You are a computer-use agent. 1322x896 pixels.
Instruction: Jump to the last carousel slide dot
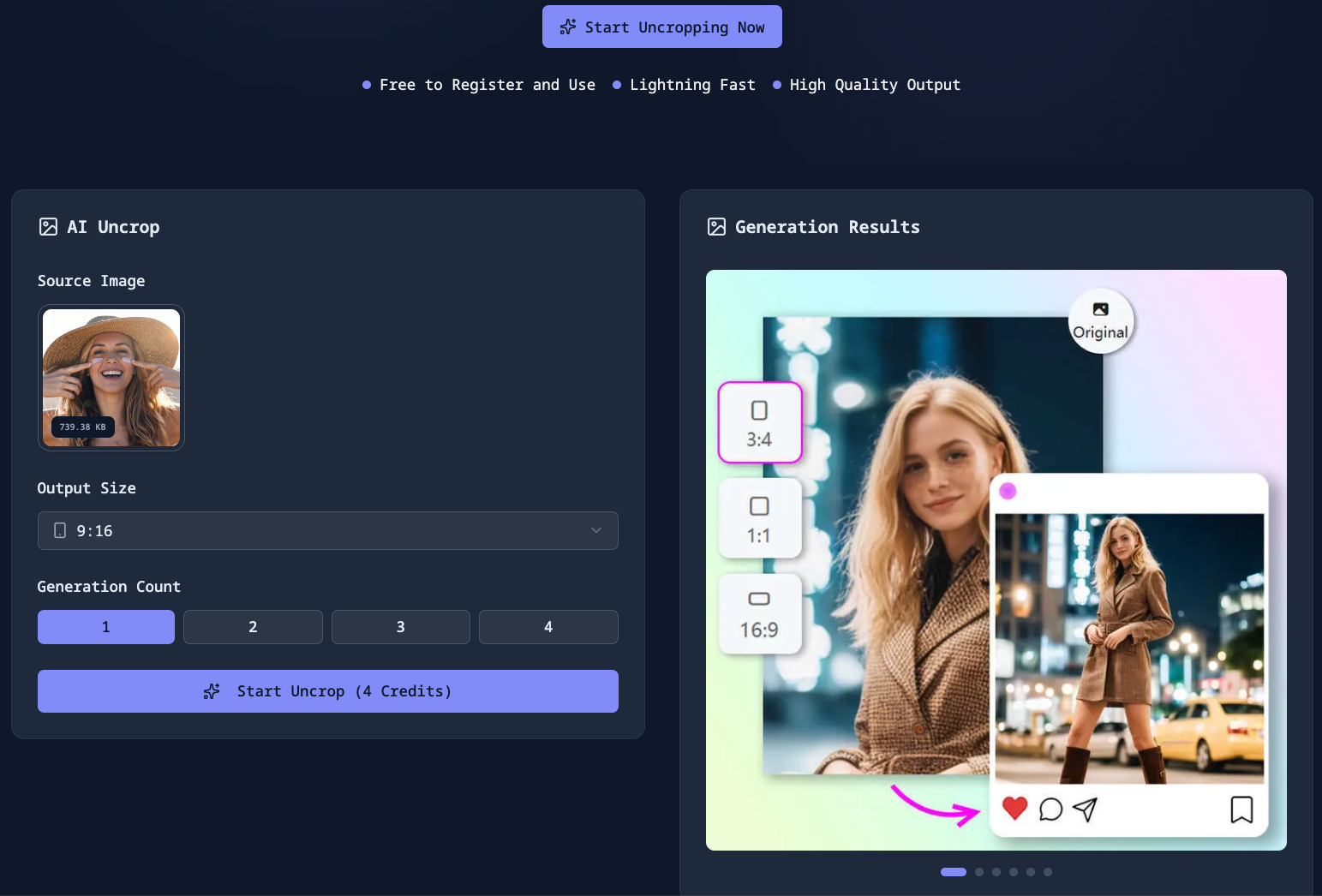(x=1048, y=872)
